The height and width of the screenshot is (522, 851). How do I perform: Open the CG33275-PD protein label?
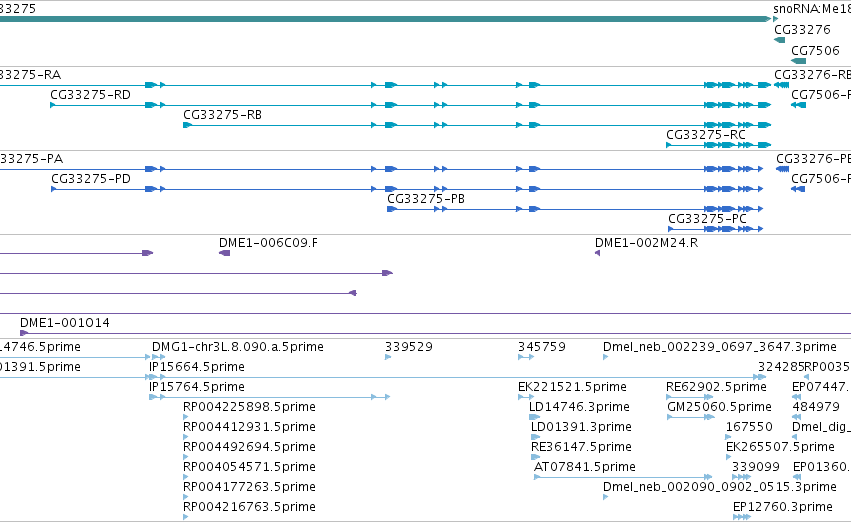coord(91,179)
